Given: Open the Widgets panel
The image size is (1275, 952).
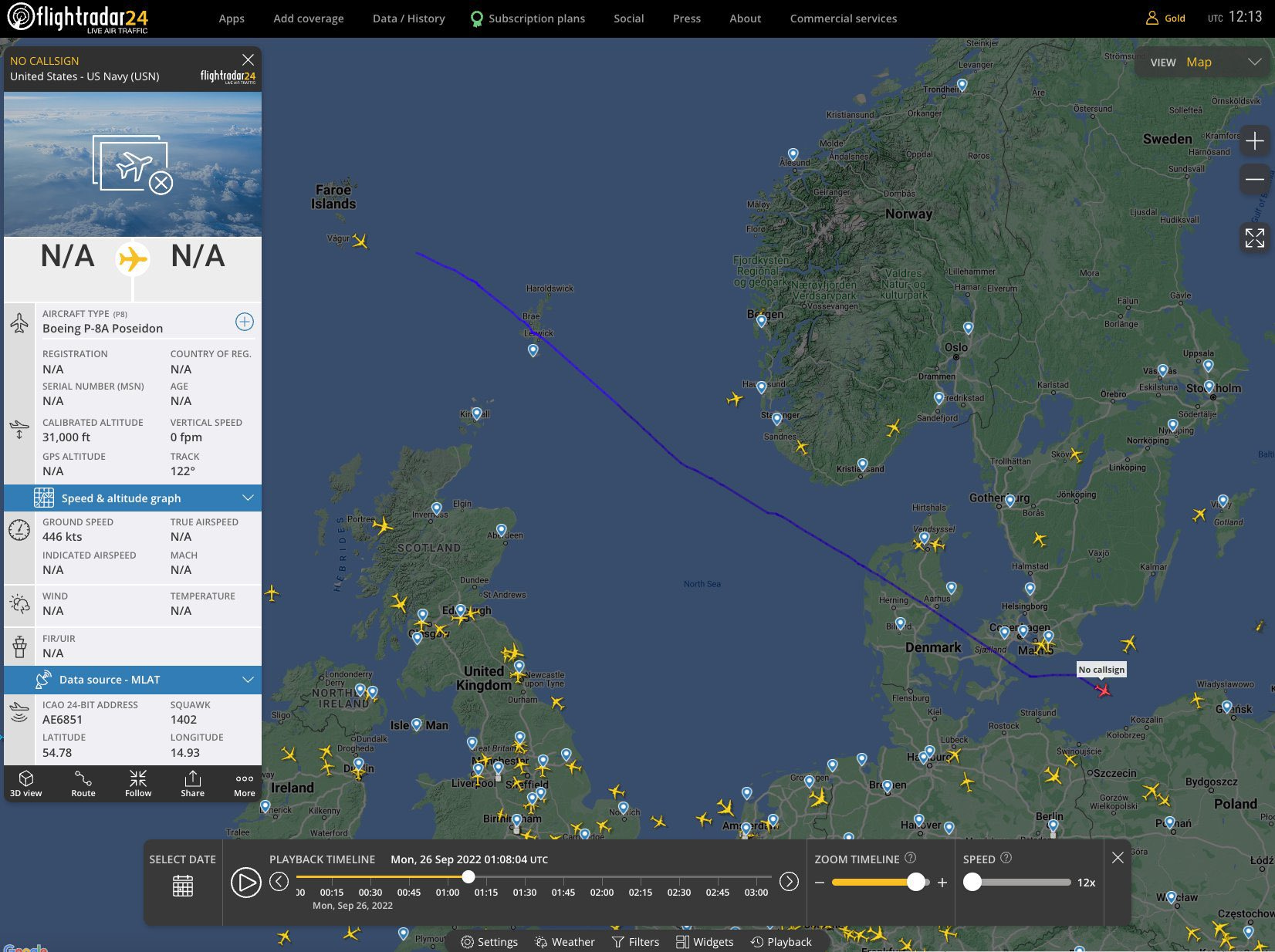Looking at the screenshot, I should tap(705, 942).
